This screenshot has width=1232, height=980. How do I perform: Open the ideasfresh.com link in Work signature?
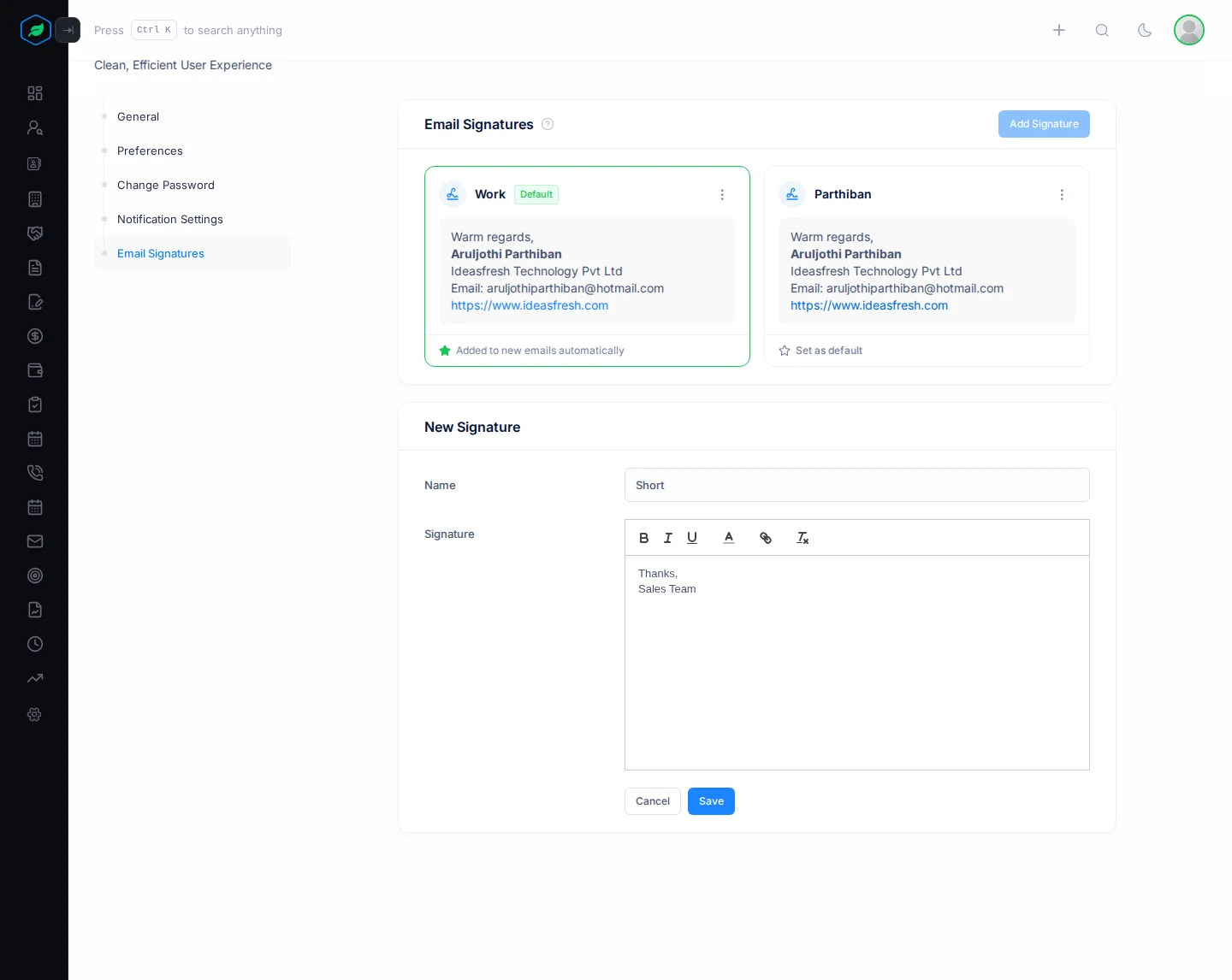tap(530, 305)
